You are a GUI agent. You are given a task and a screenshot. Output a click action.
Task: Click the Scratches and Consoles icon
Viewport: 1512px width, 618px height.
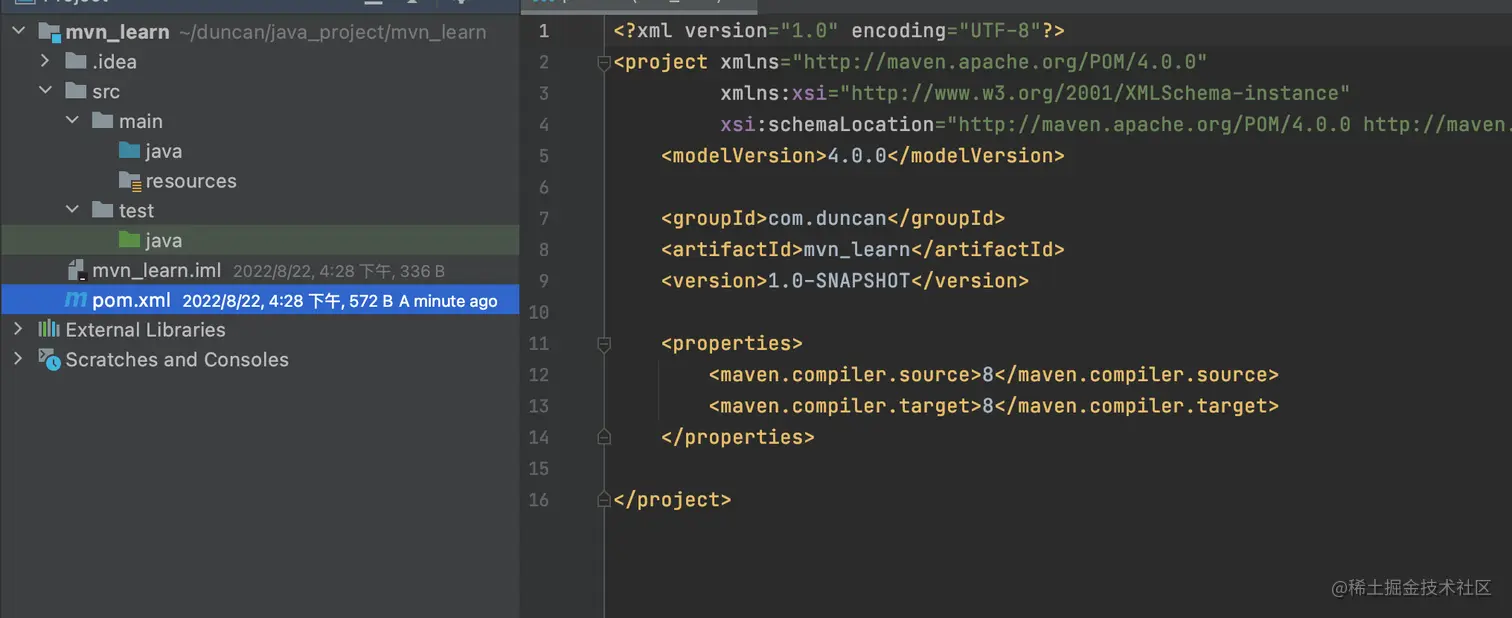(x=50, y=359)
